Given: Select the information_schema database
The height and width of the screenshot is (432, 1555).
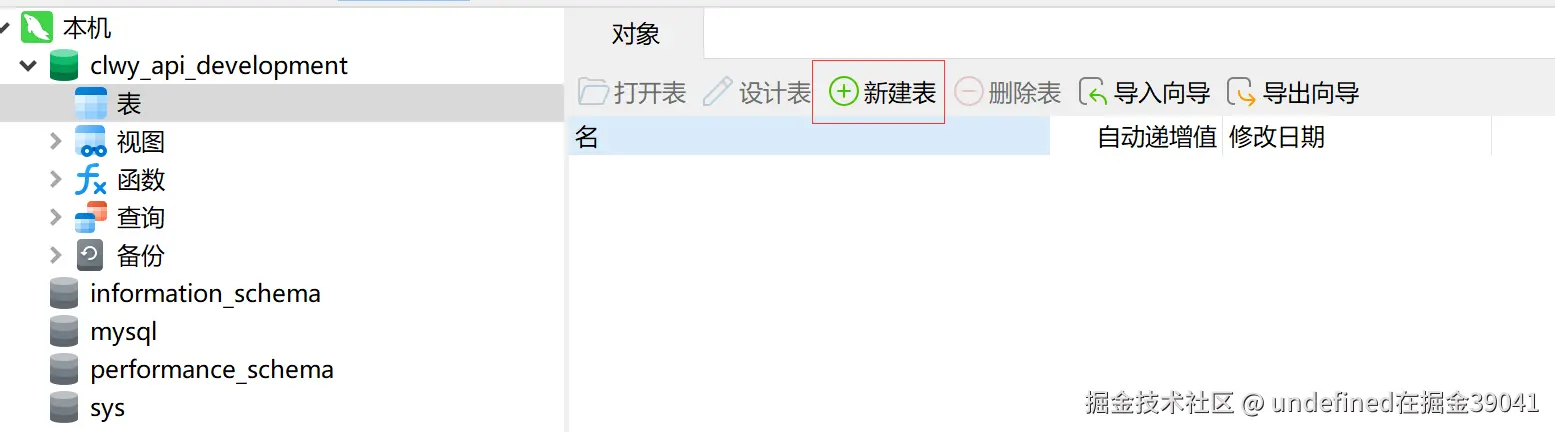Looking at the screenshot, I should (x=205, y=294).
